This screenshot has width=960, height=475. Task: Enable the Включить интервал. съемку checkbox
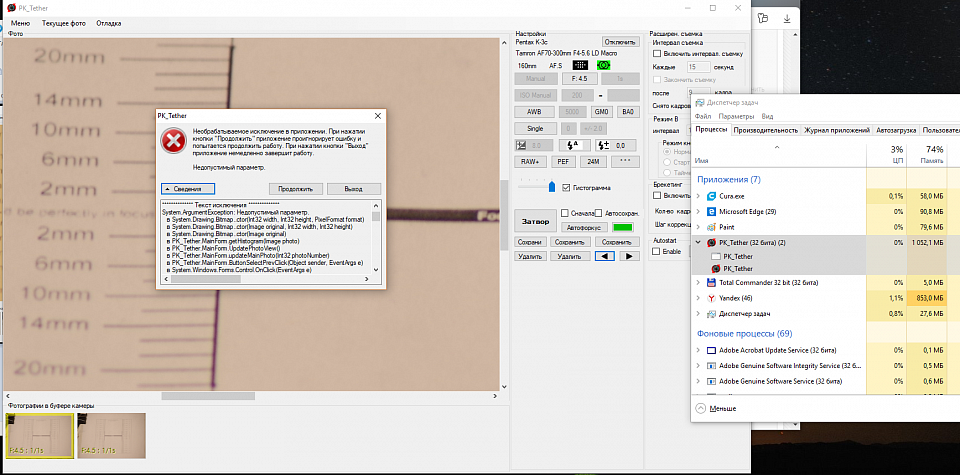(x=657, y=54)
